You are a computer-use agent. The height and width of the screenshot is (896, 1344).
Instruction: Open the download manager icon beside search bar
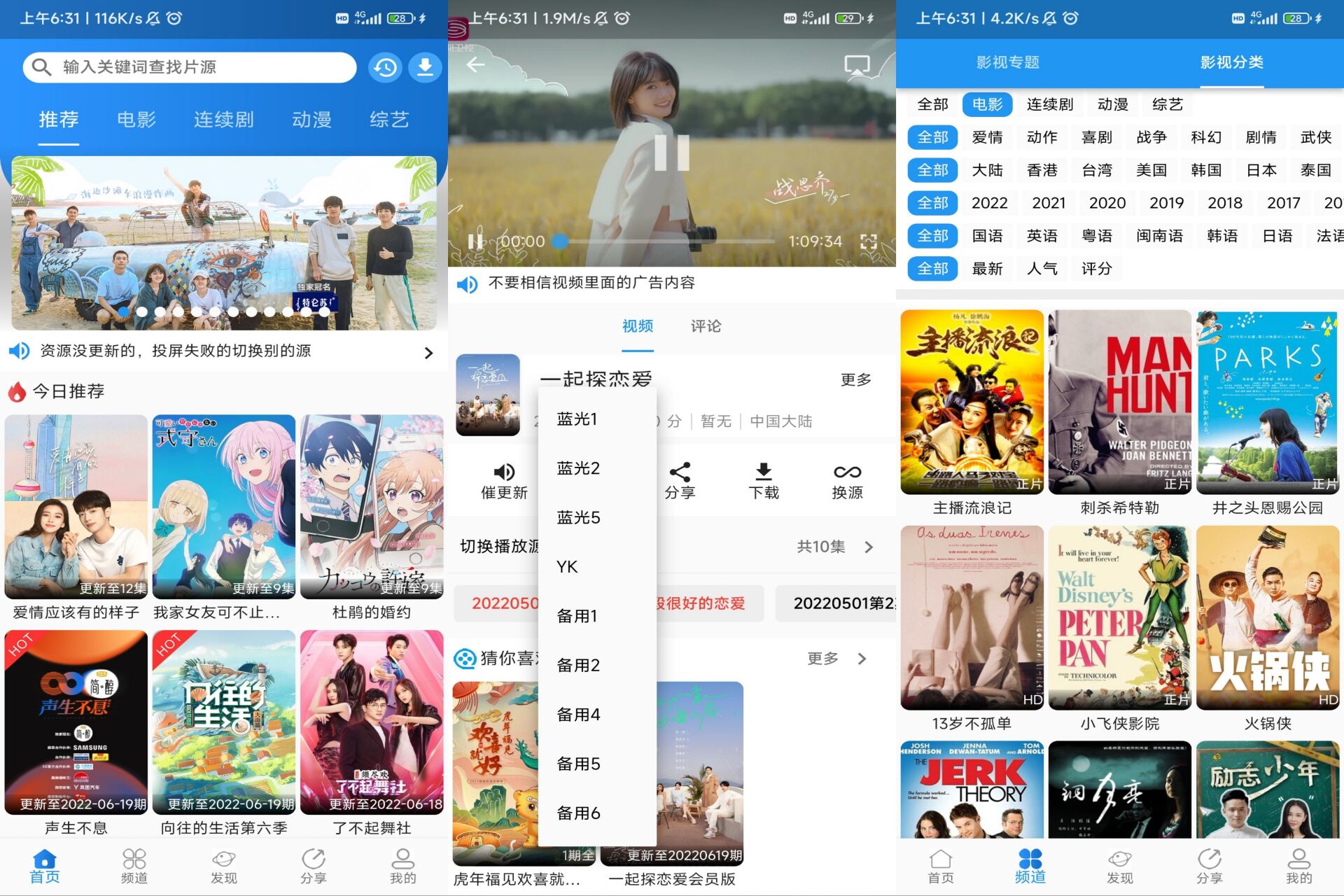click(x=425, y=67)
